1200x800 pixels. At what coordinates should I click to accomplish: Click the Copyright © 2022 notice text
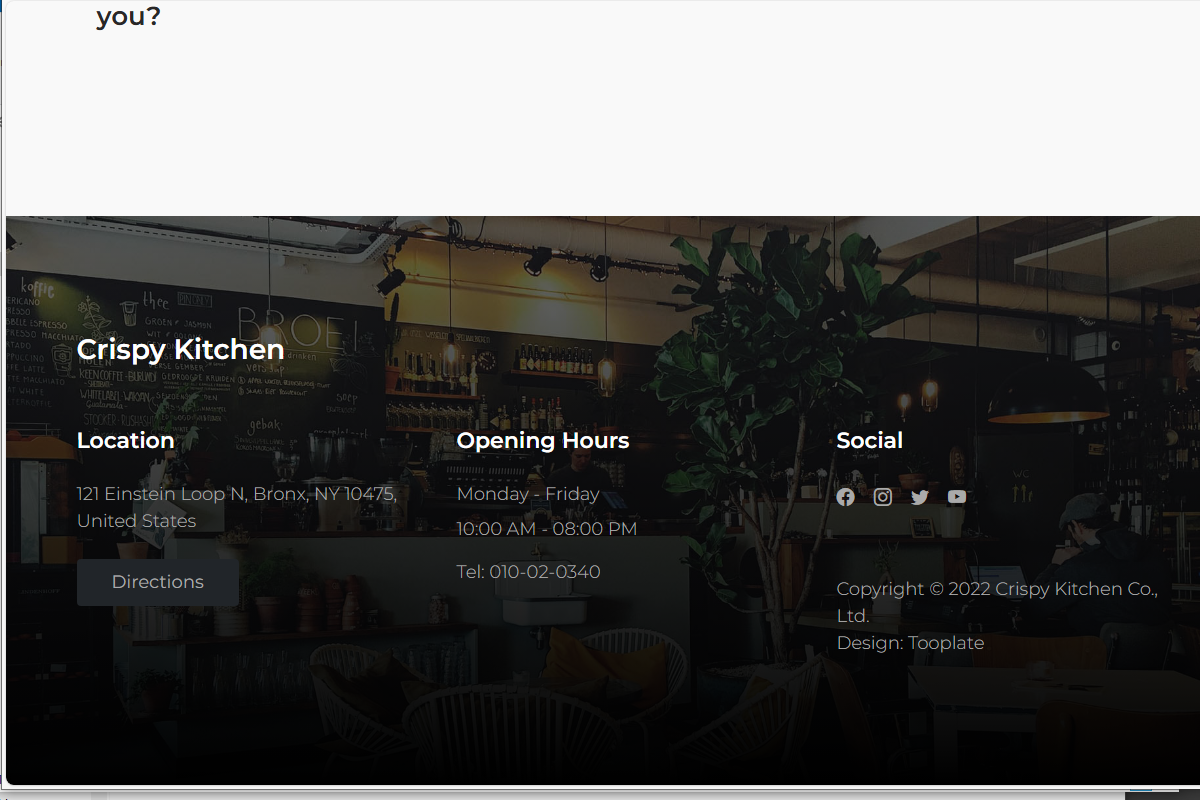(997, 602)
